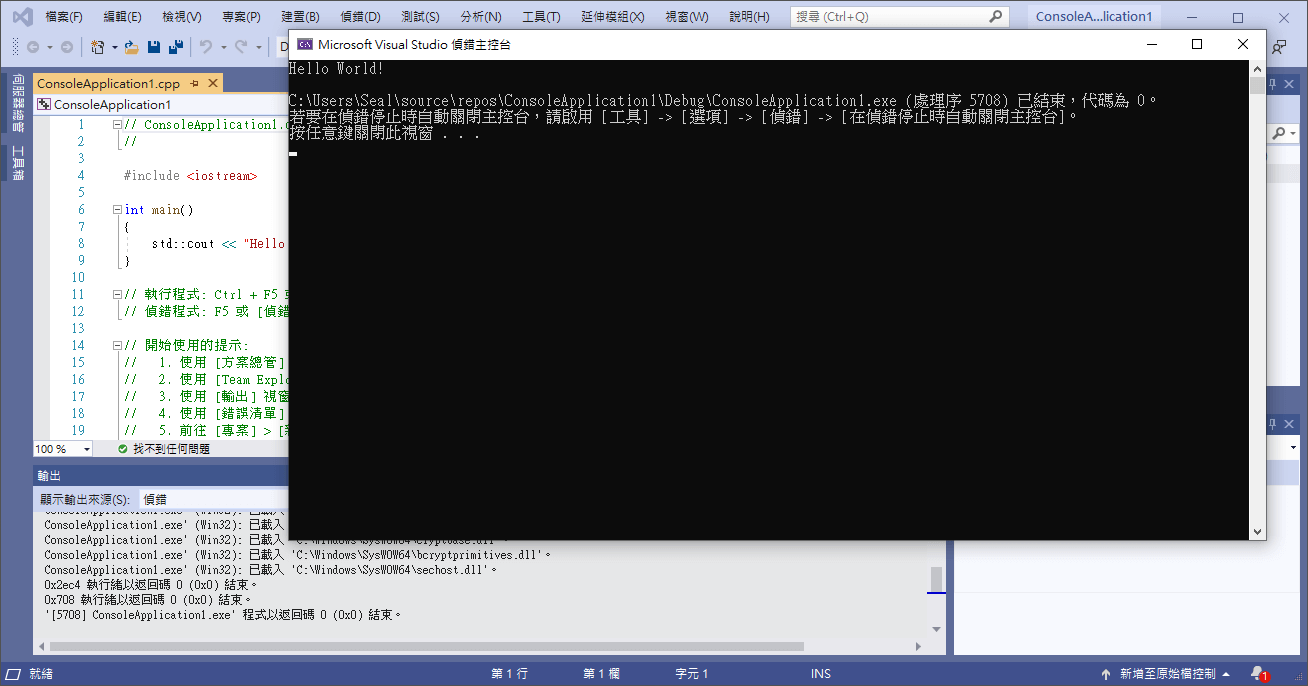Navigate backward with the back arrow icon
The image size is (1308, 686).
coord(33,47)
